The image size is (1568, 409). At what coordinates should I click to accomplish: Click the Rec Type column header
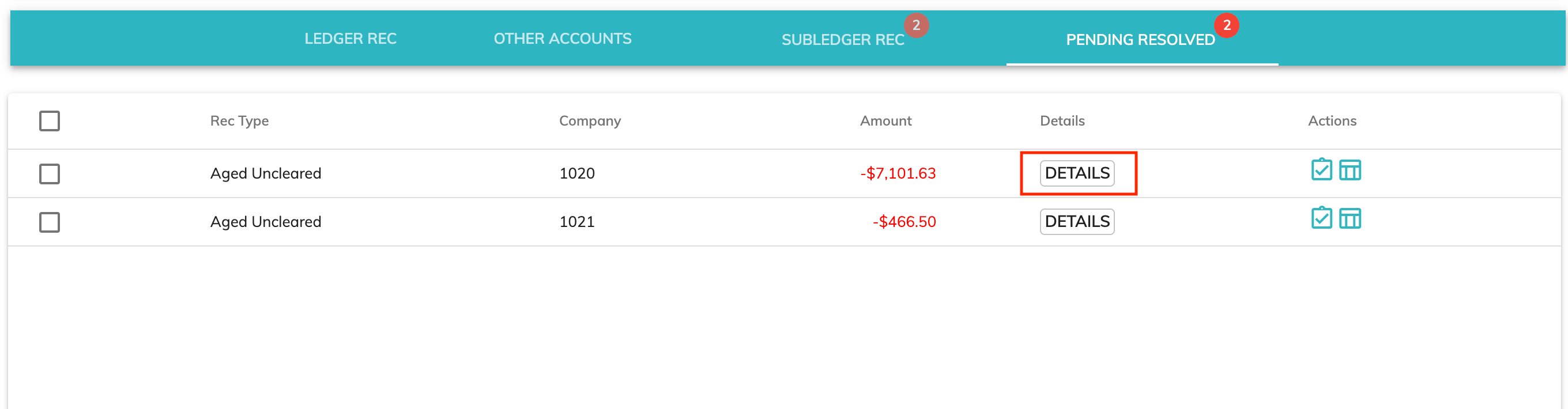(x=239, y=121)
